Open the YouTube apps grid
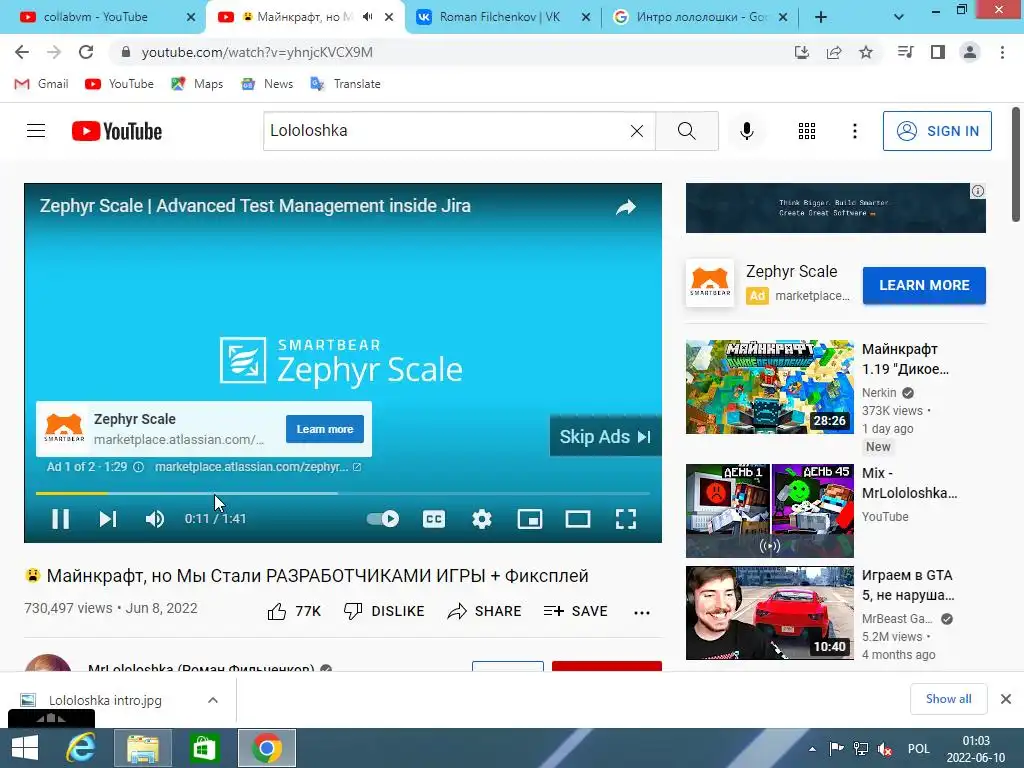The width and height of the screenshot is (1024, 768). (x=807, y=131)
